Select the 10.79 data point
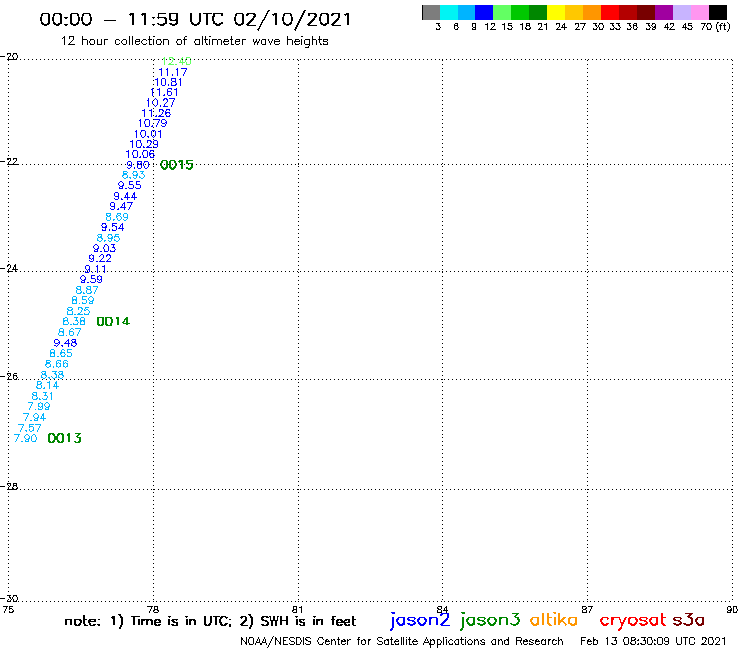The width and height of the screenshot is (740, 650). pyautogui.click(x=152, y=123)
